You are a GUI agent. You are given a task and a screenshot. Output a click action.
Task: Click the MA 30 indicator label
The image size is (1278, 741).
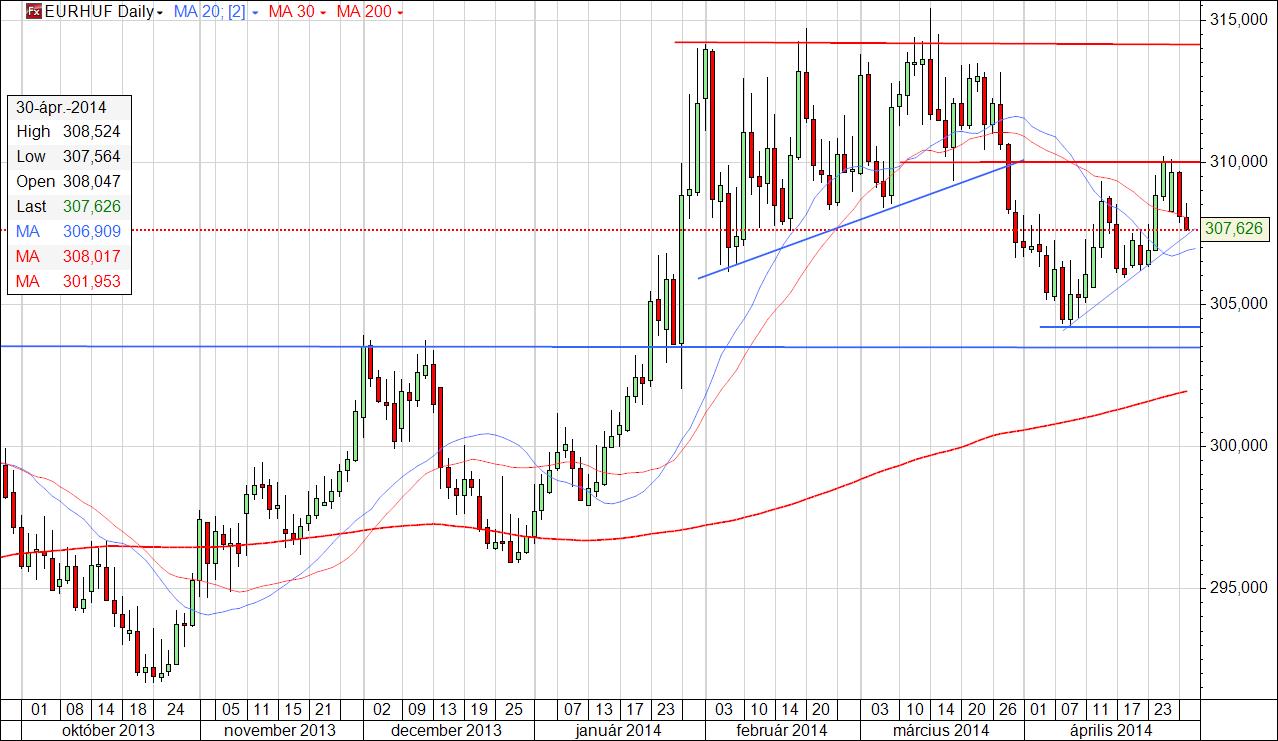tap(294, 12)
